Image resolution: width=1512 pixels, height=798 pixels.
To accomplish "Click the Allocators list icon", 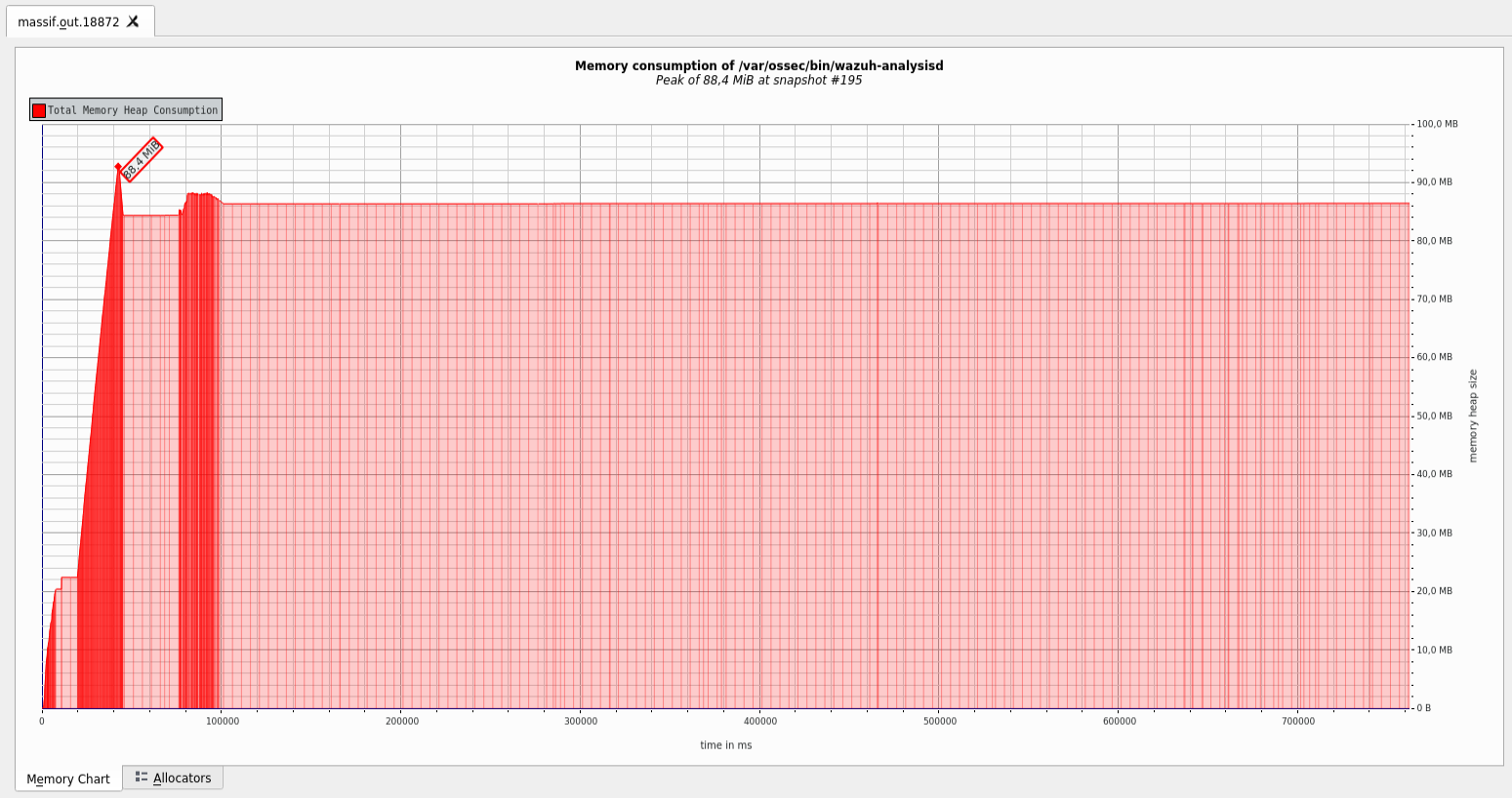I will coord(143,778).
